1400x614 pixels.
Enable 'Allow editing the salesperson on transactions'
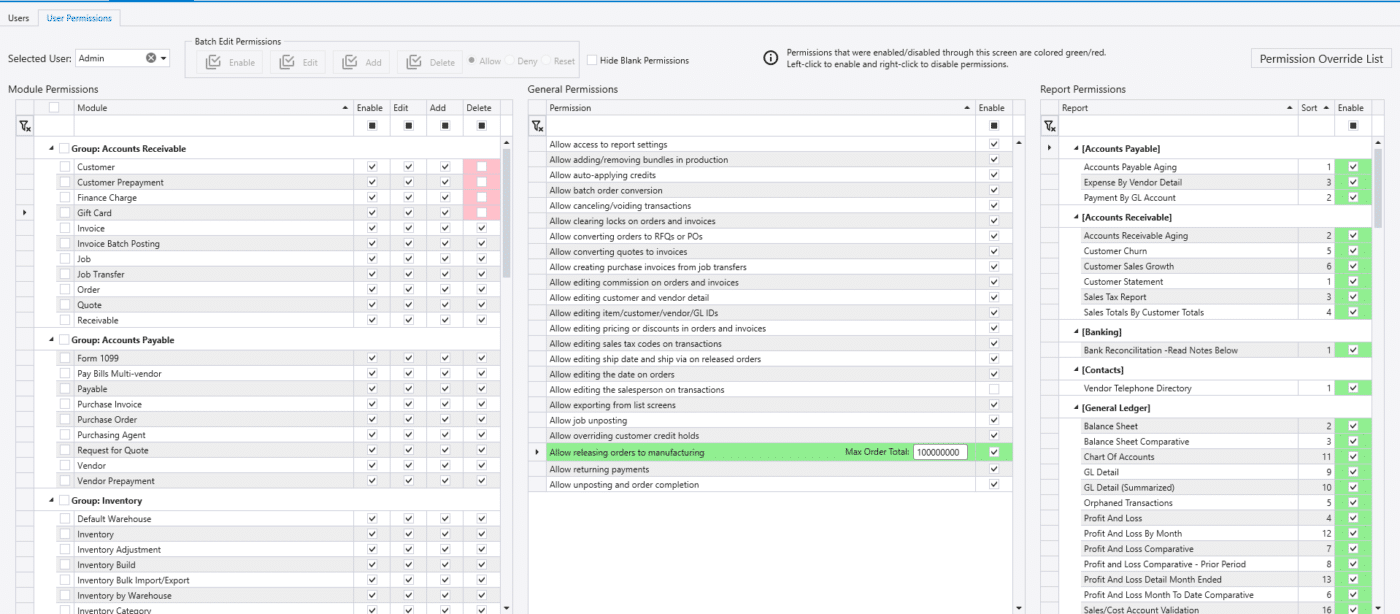coord(993,390)
